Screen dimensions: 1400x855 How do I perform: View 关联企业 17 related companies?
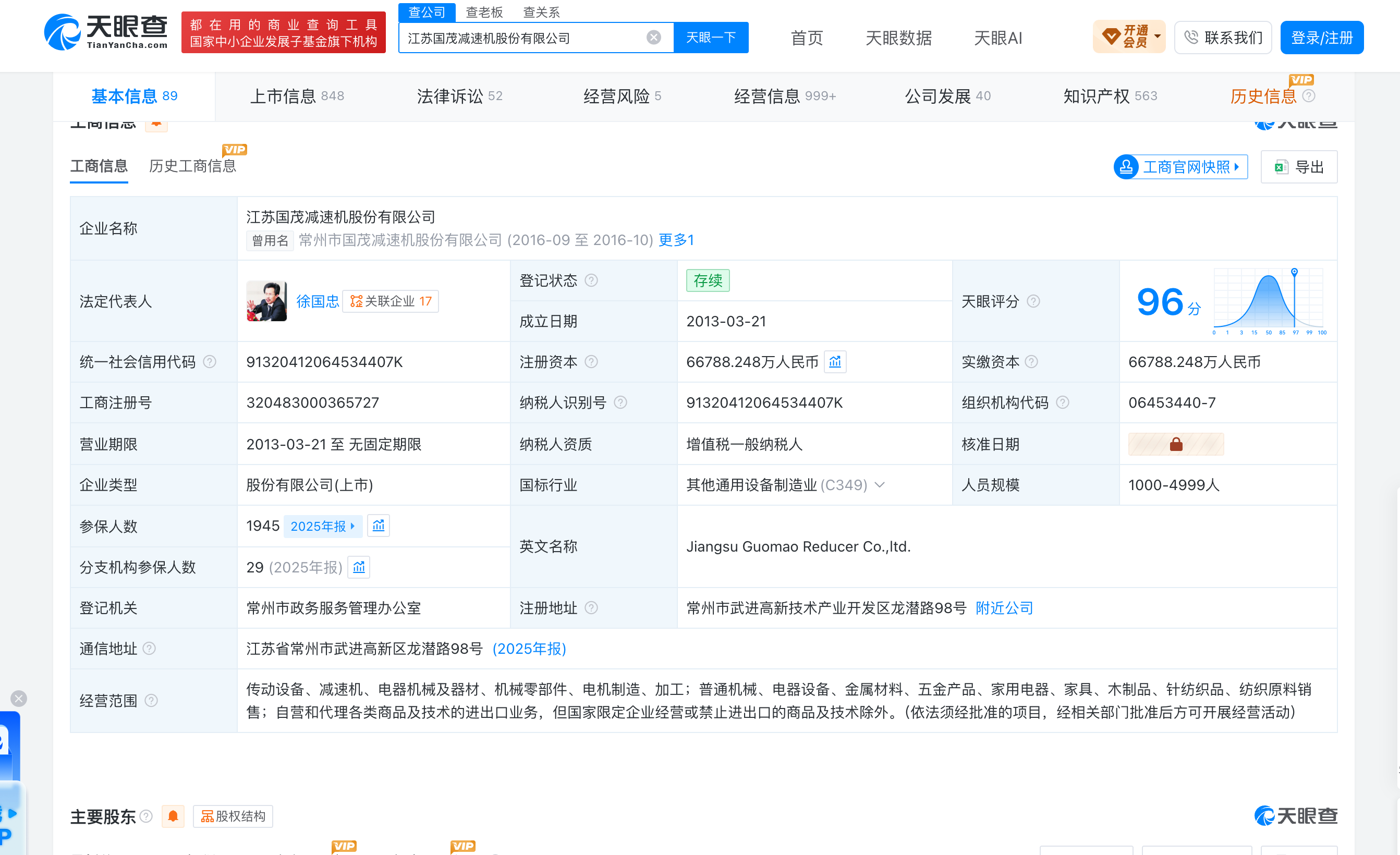coord(391,301)
